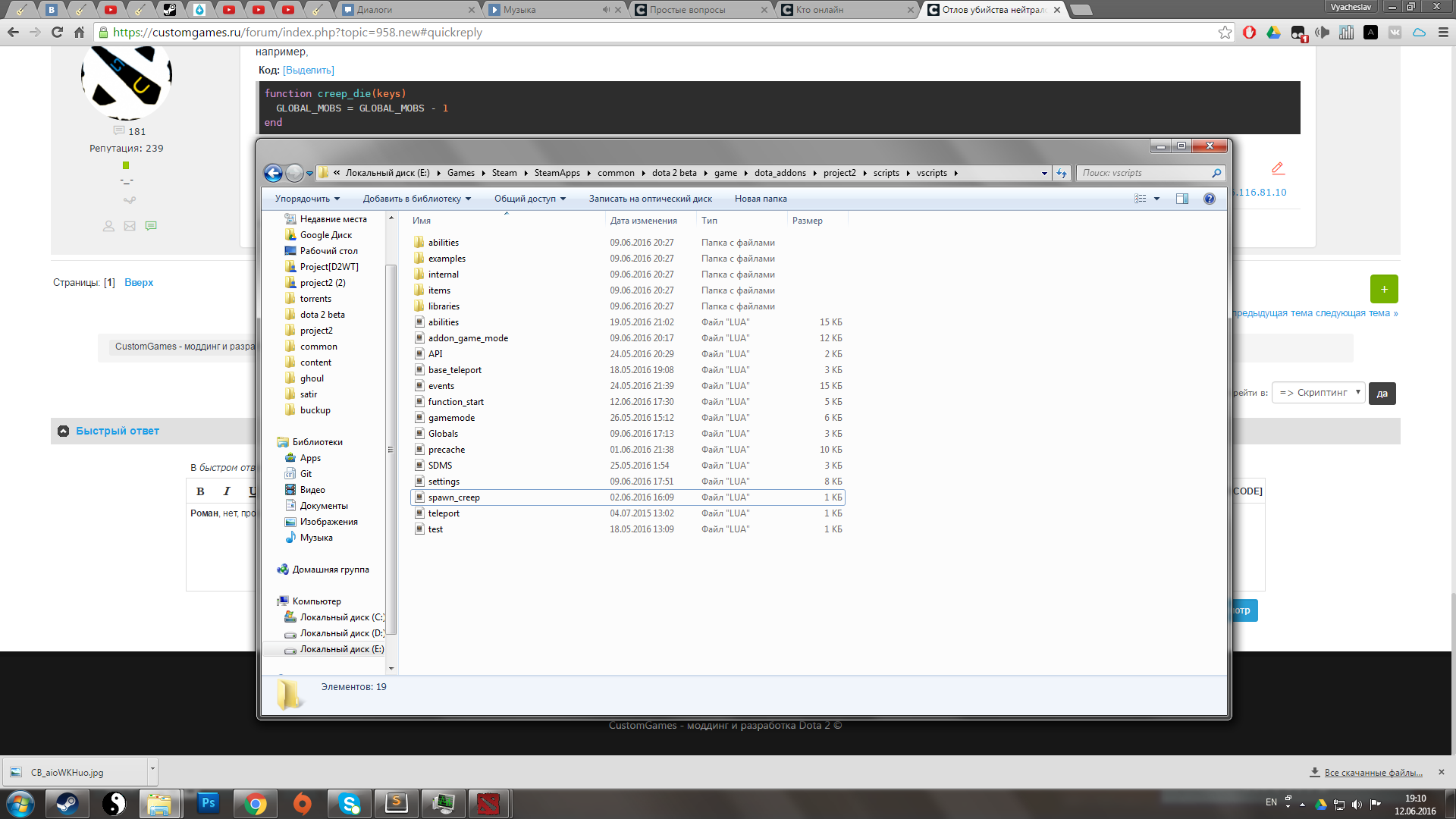Toggle bold formatting in quick reply
The width and height of the screenshot is (1456, 819).
click(200, 491)
